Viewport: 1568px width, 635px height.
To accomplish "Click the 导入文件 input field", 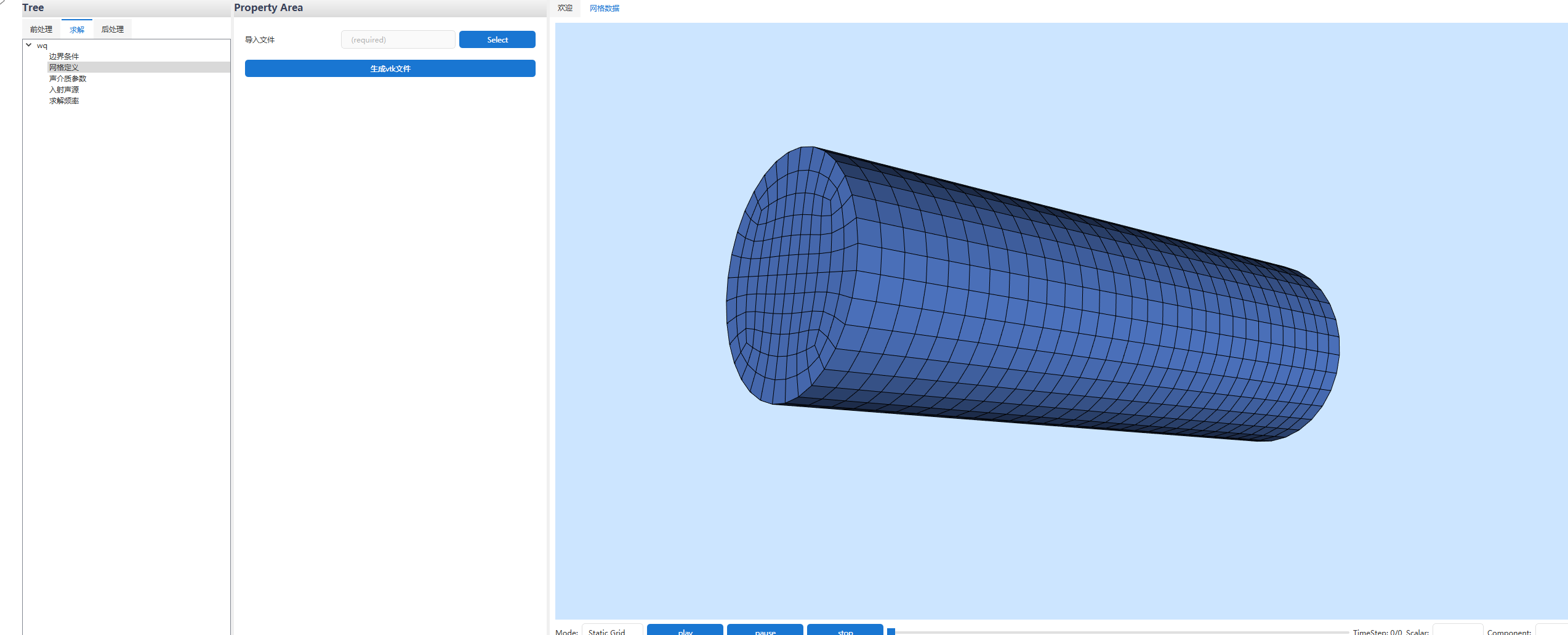I will tap(398, 39).
